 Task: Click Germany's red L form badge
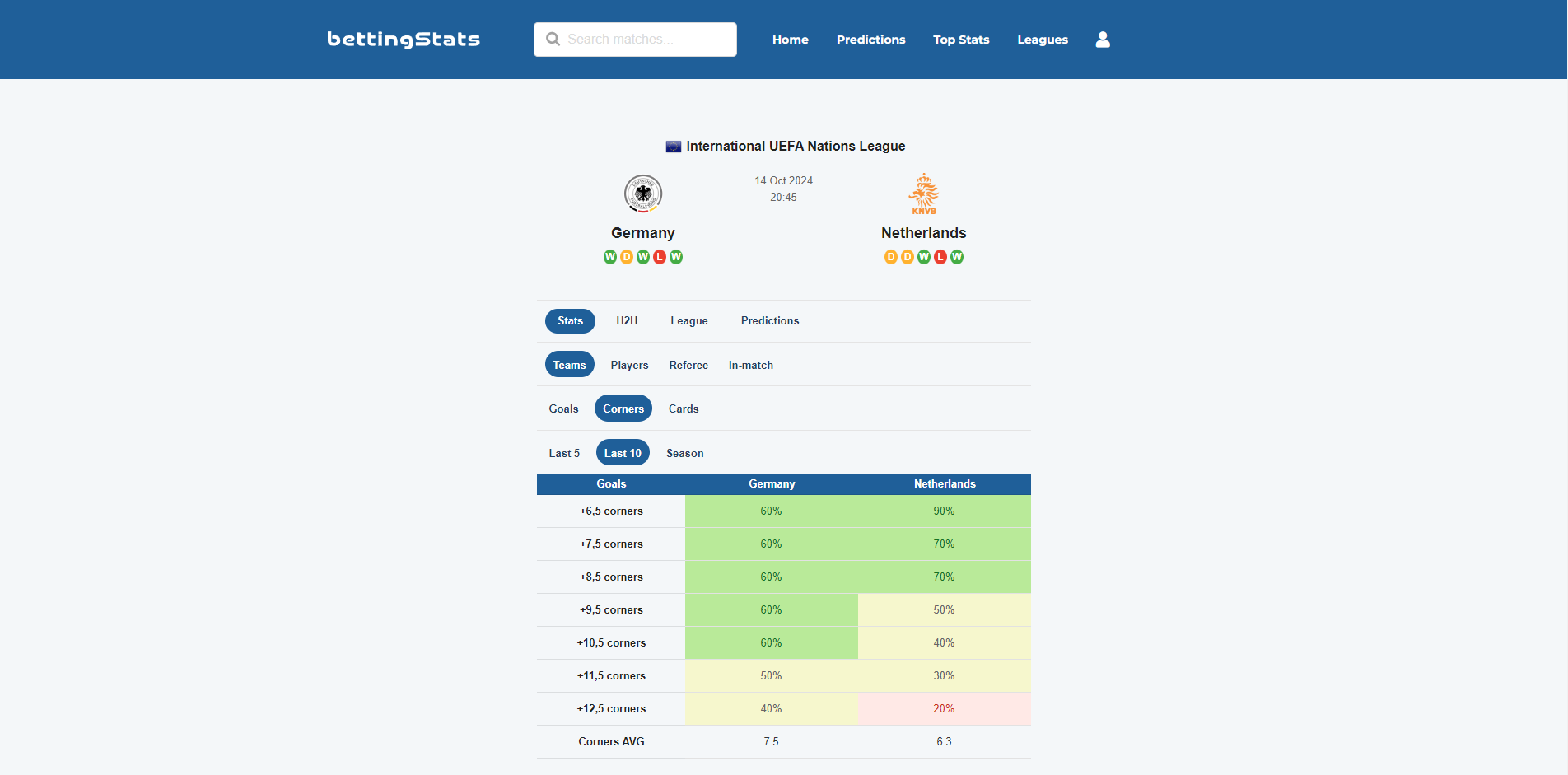[660, 257]
